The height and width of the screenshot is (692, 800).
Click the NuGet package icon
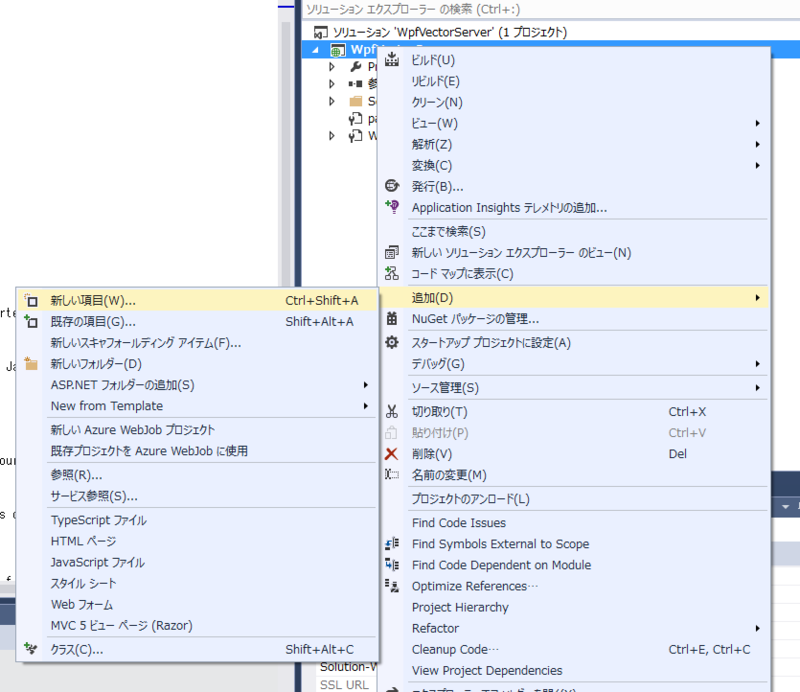[392, 318]
